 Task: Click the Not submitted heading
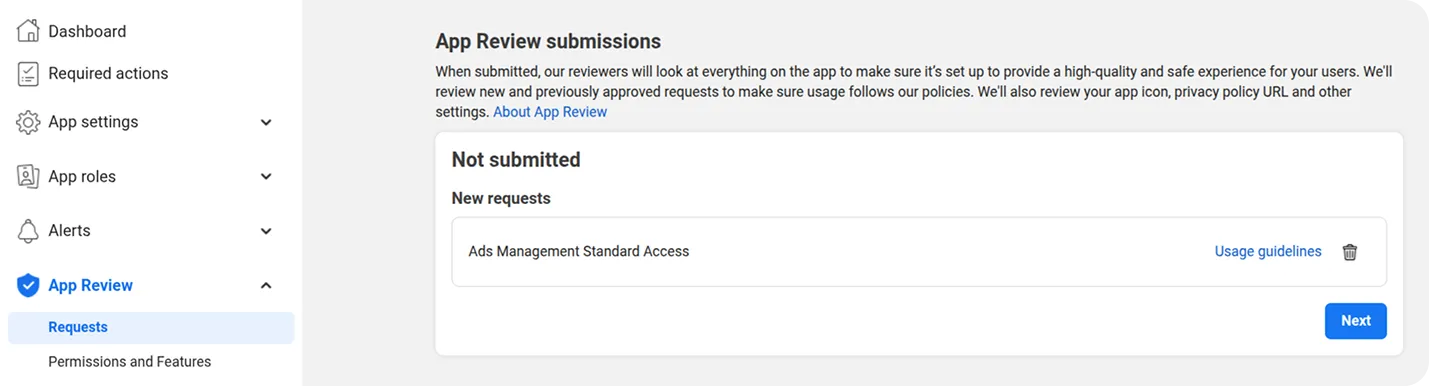[516, 160]
